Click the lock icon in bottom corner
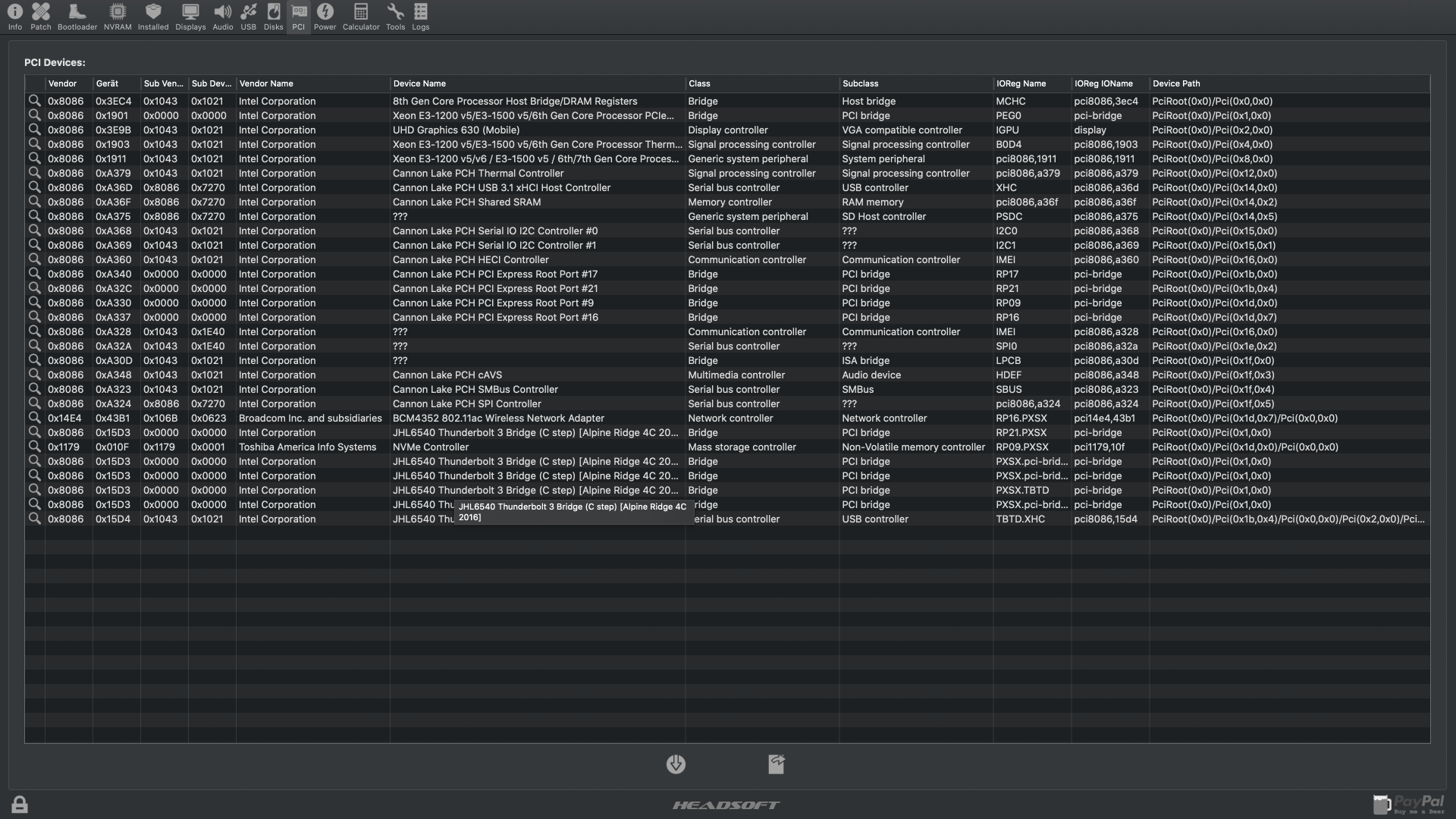This screenshot has width=1456, height=819. (x=20, y=805)
